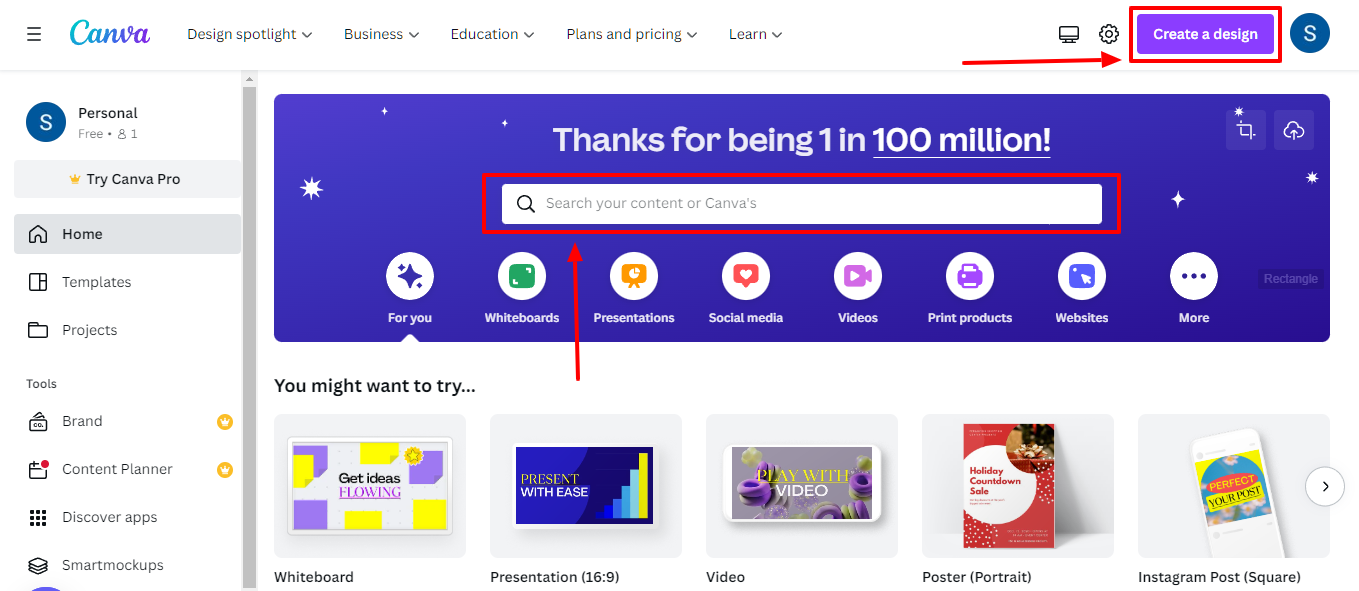Viewport: 1359px width, 591px height.
Task: Expand the Plans and pricing dropdown
Action: coord(632,34)
